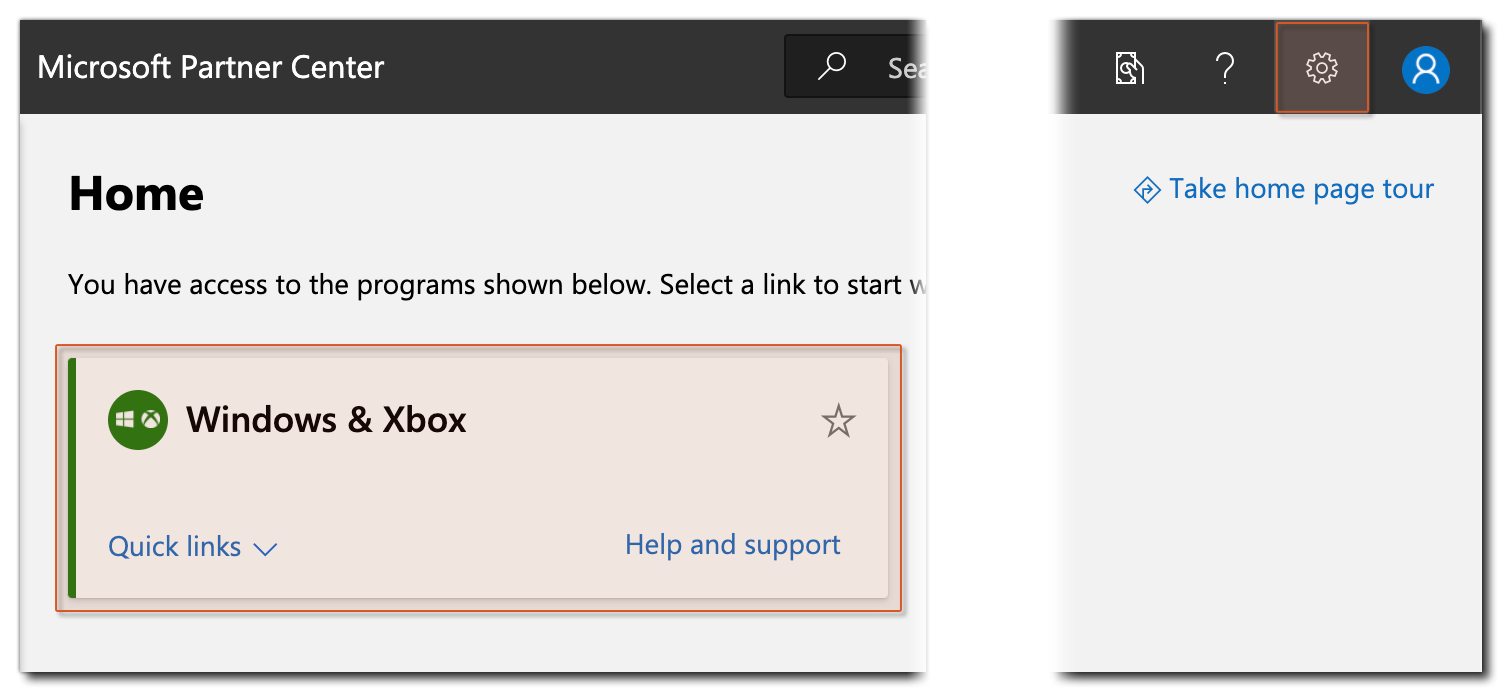Click the Quick links label
The image size is (1509, 692).
coord(175,547)
